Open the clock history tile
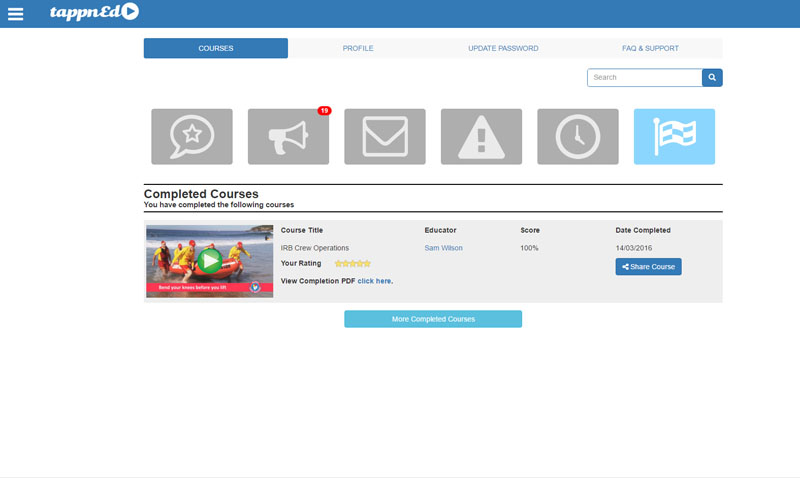The height and width of the screenshot is (478, 800). (x=578, y=137)
